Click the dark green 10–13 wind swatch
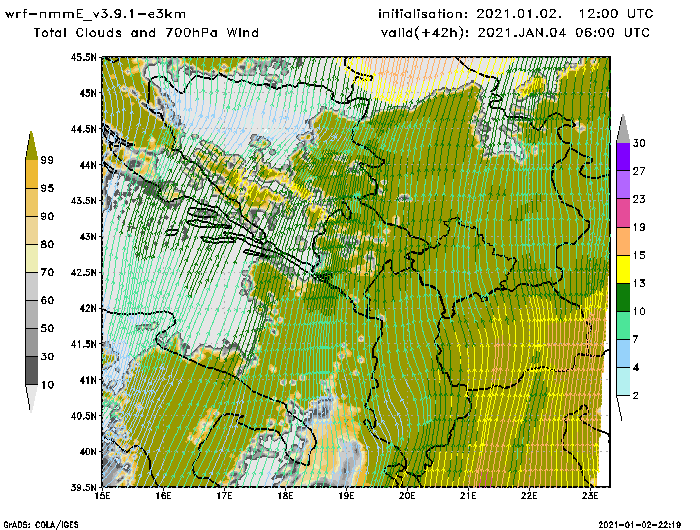 point(623,297)
